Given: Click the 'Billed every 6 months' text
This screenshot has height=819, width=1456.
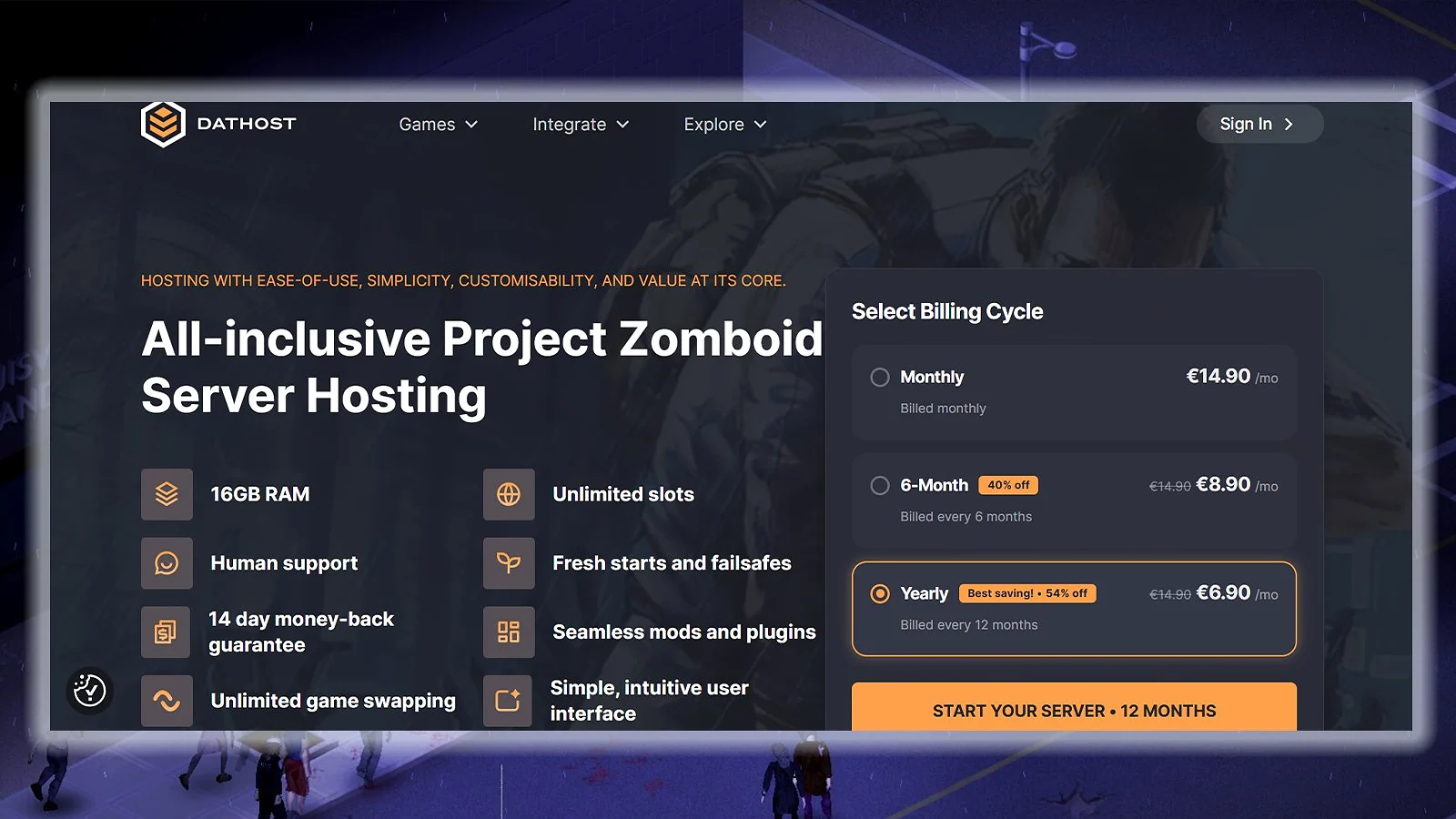Looking at the screenshot, I should pyautogui.click(x=966, y=517).
